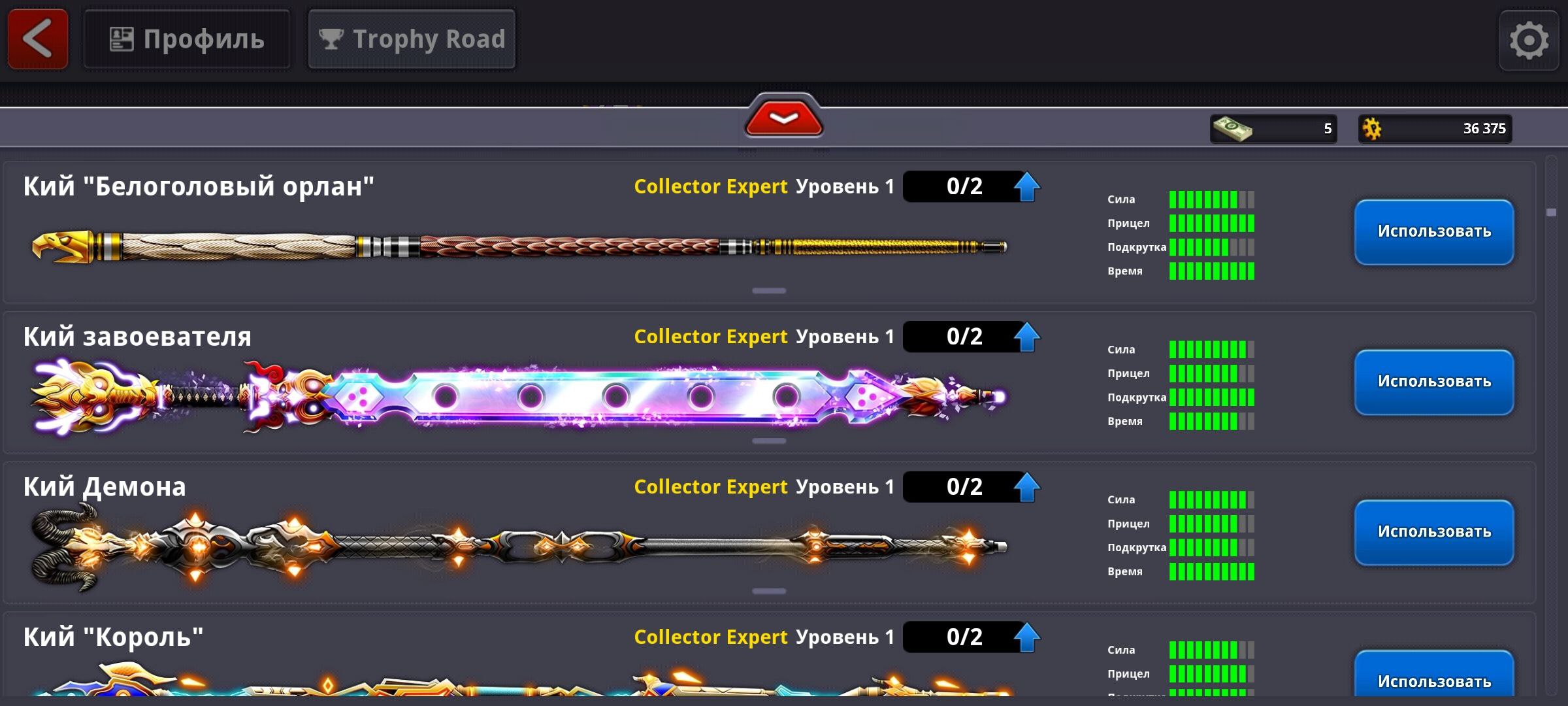Open the Профиль tab

tap(187, 39)
